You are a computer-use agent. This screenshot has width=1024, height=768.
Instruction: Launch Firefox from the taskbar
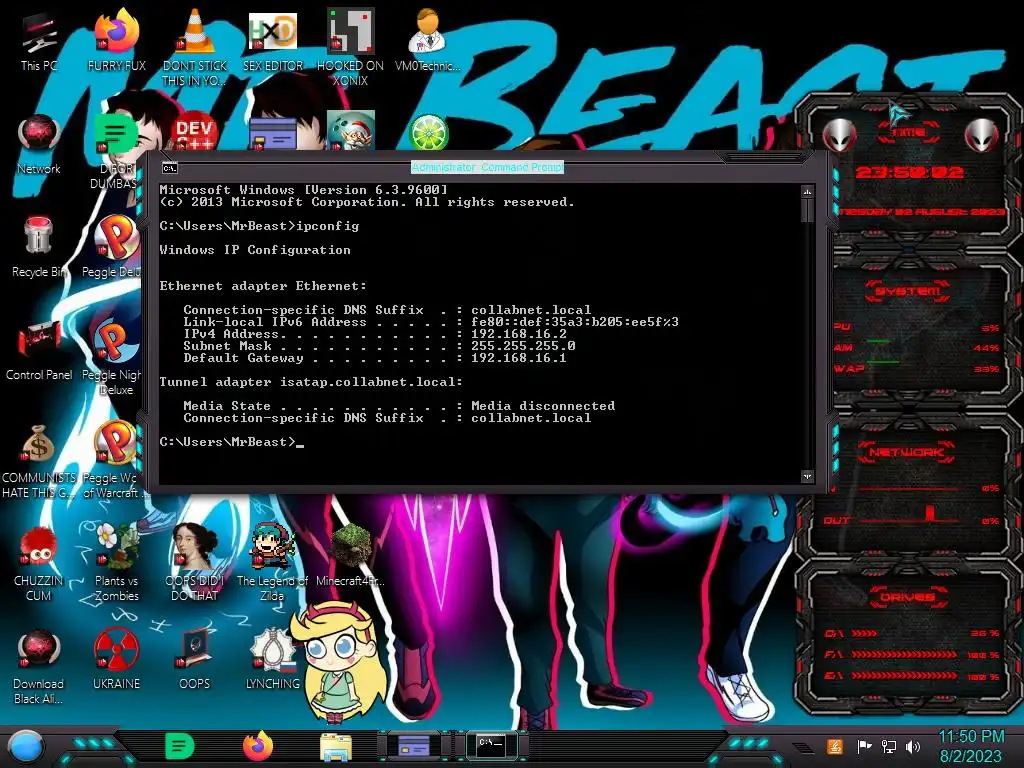click(258, 746)
